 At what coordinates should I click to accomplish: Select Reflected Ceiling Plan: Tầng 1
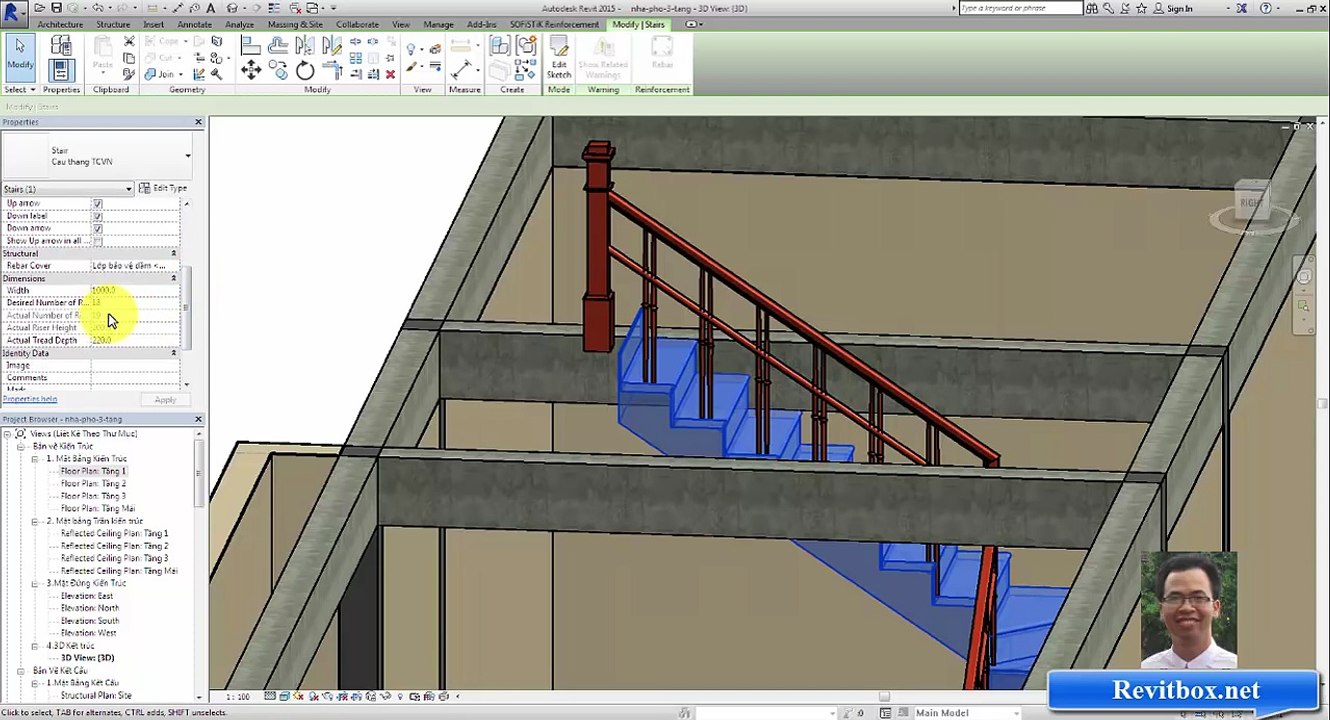114,534
